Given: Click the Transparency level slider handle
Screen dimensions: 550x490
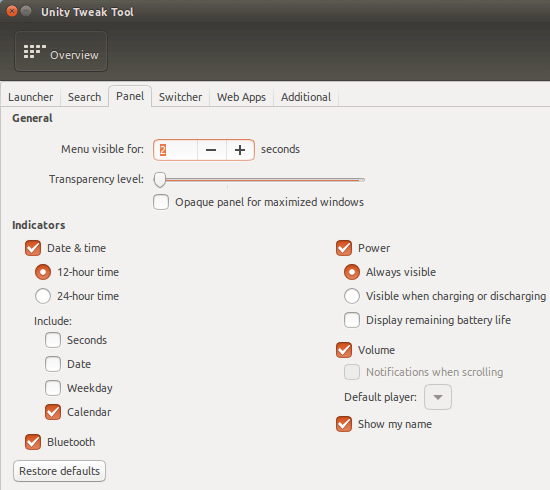Looking at the screenshot, I should point(160,180).
